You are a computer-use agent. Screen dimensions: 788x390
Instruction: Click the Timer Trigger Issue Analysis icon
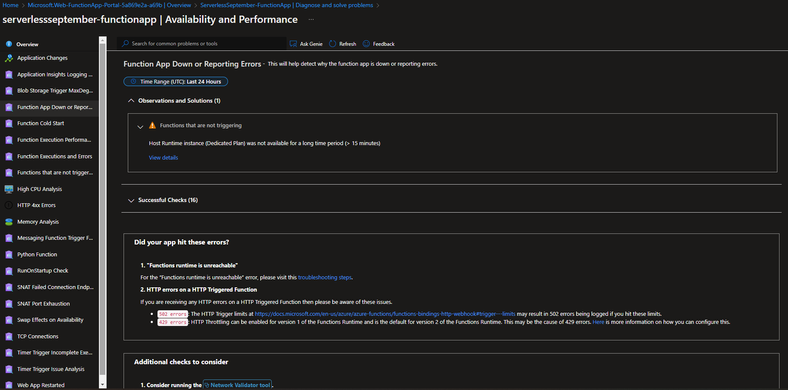coord(9,369)
